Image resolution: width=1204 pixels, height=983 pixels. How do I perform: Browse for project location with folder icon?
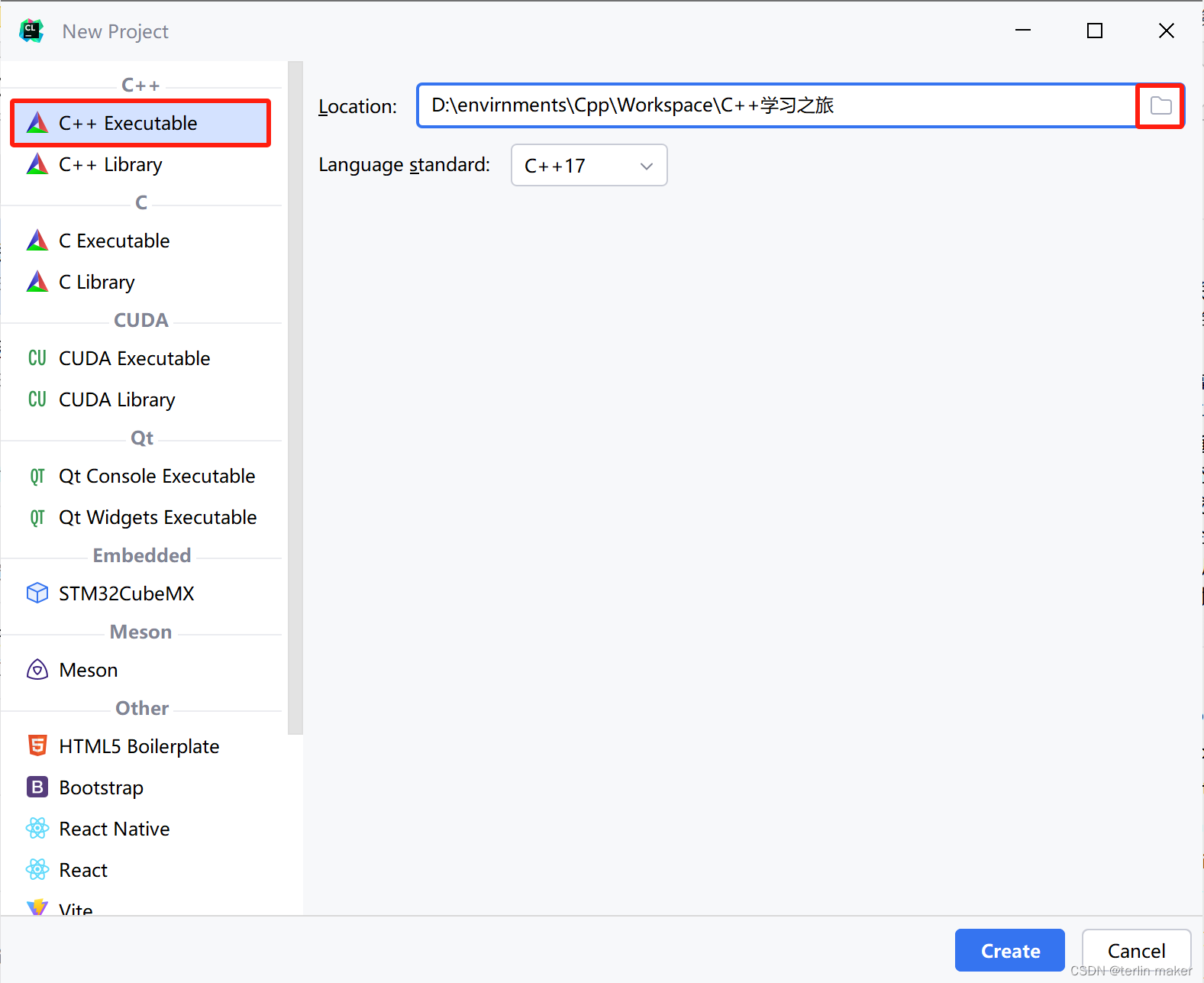coord(1160,105)
